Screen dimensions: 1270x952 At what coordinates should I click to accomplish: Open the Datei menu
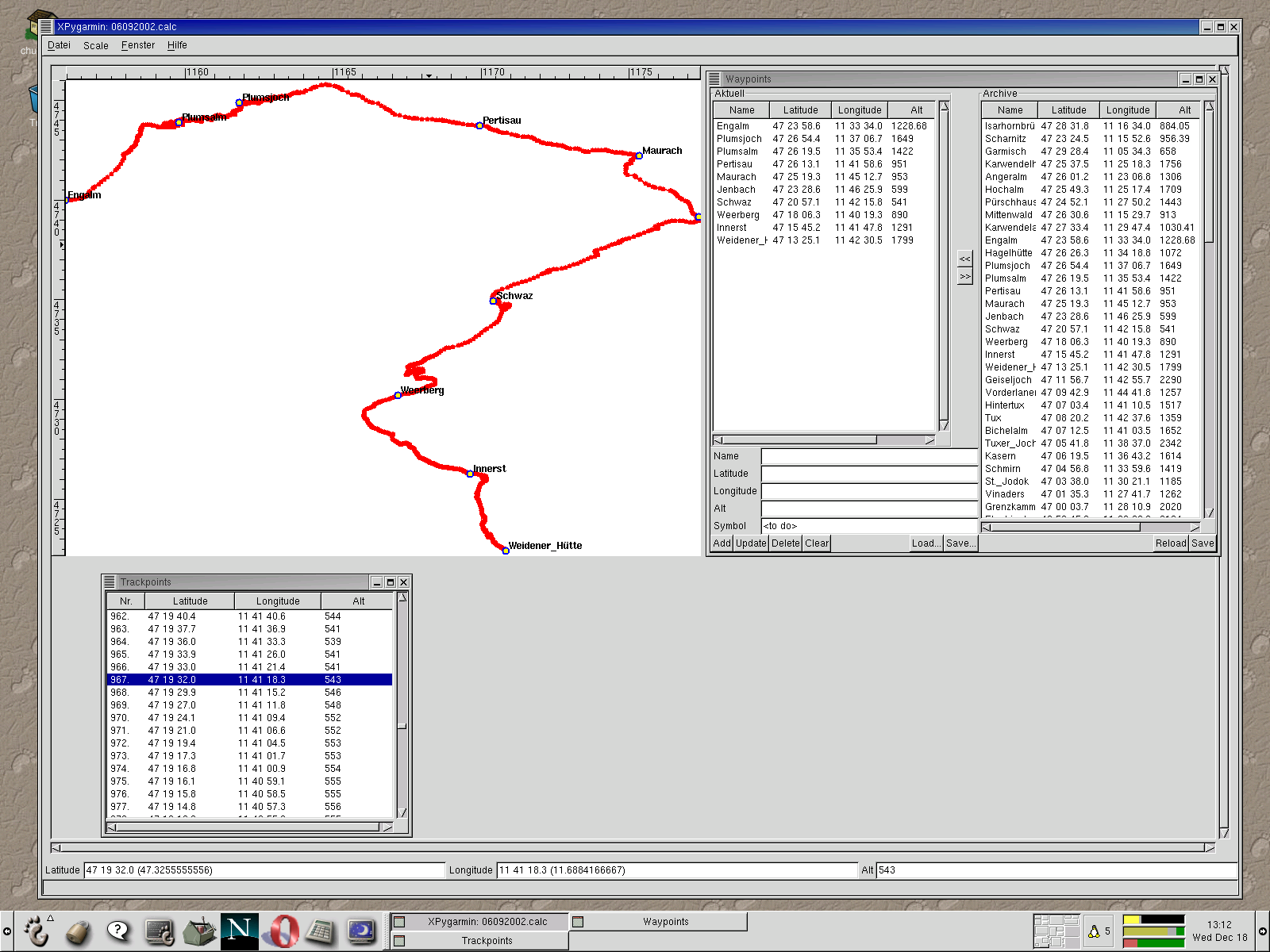click(59, 45)
